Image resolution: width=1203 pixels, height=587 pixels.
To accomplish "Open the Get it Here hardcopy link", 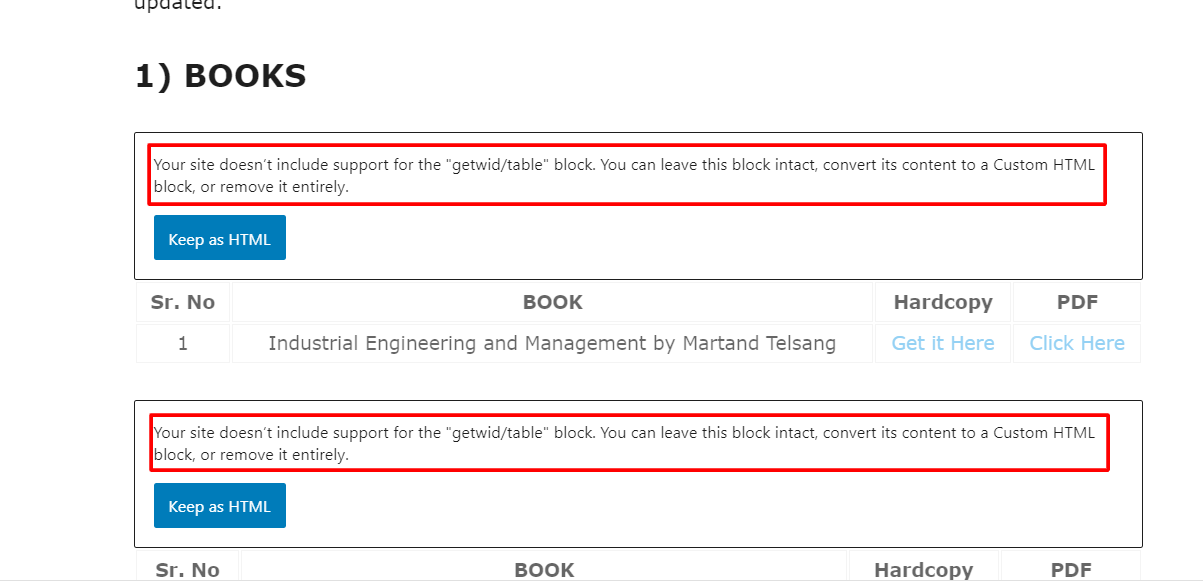I will (x=943, y=343).
